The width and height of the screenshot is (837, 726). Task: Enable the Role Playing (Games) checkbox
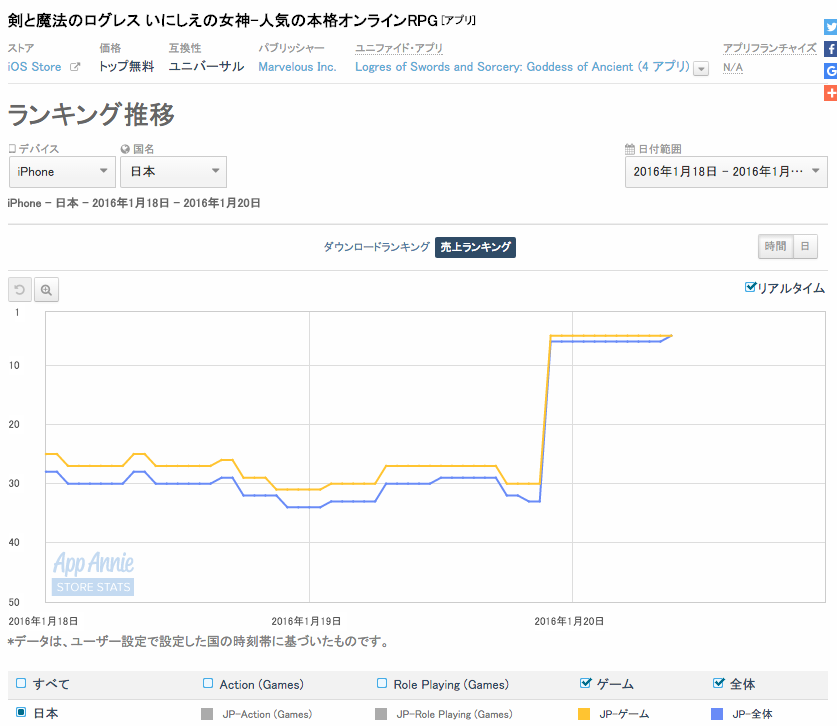tap(382, 683)
